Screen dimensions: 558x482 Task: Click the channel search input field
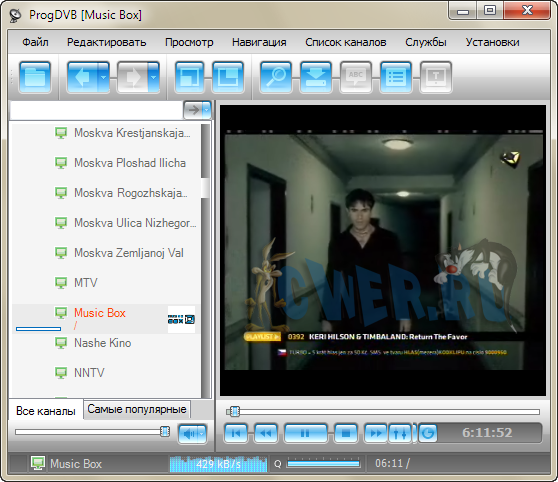[96, 110]
